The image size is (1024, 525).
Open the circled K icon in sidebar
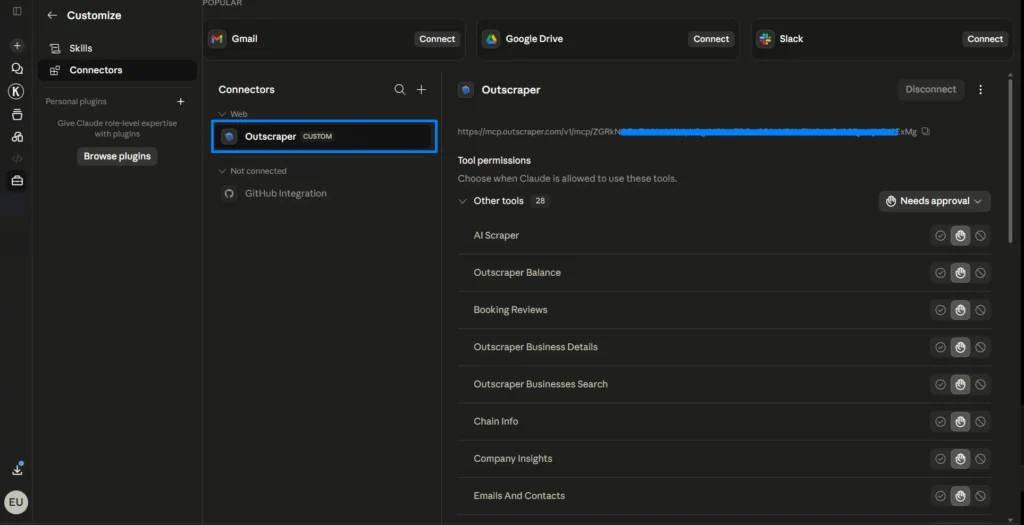point(16,91)
